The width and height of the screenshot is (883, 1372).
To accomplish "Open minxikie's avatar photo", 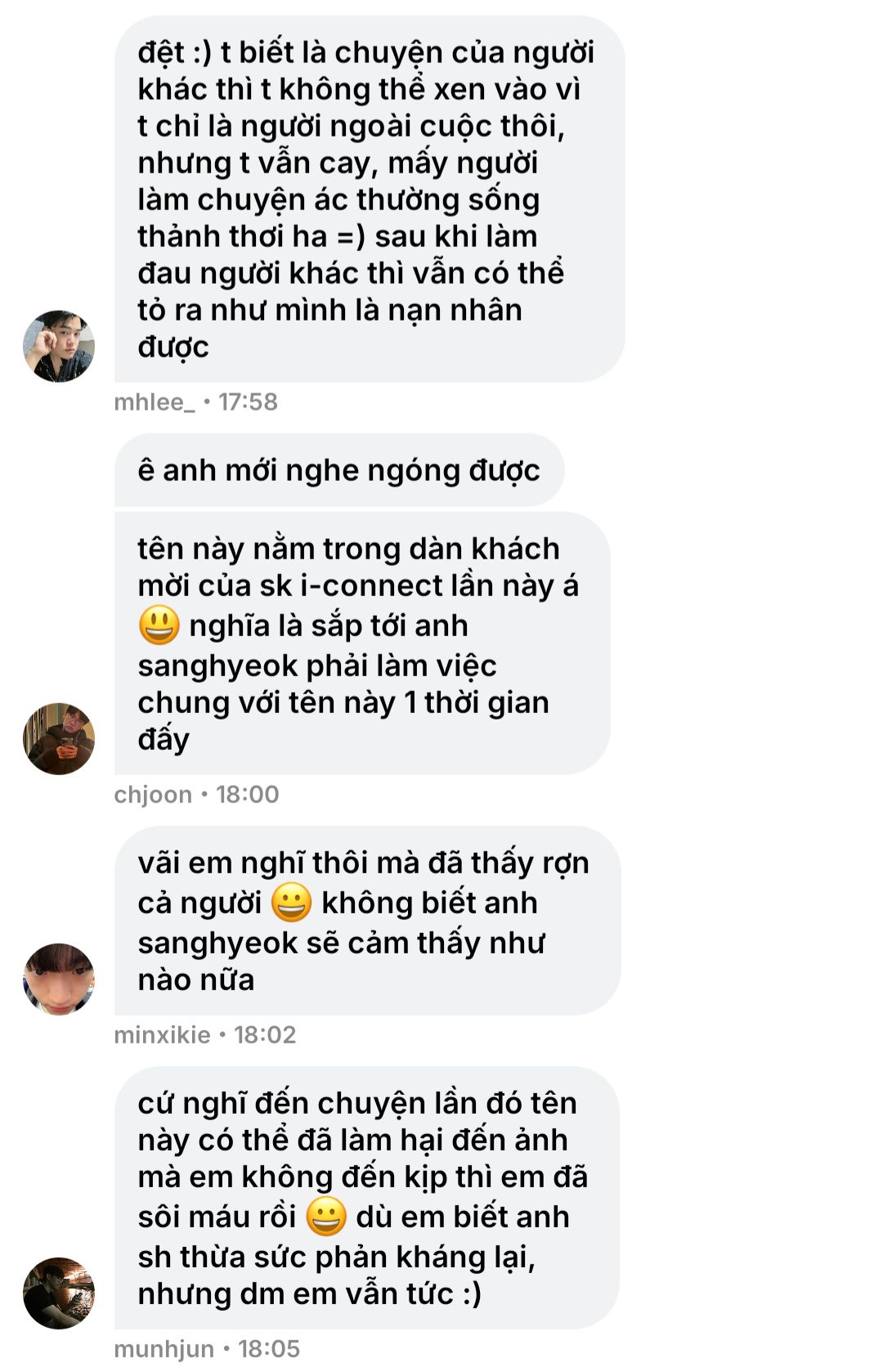I will click(59, 979).
